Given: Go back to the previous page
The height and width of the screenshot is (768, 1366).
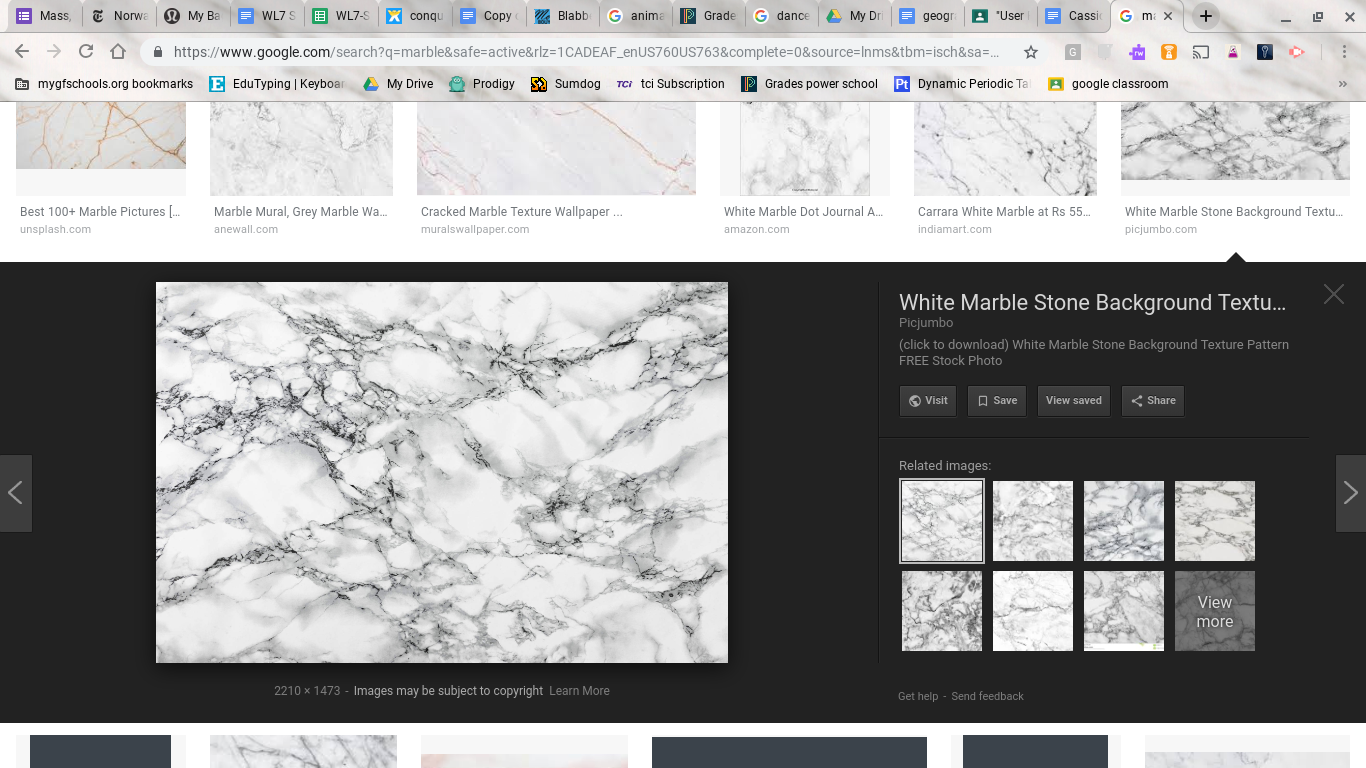Looking at the screenshot, I should pyautogui.click(x=22, y=52).
